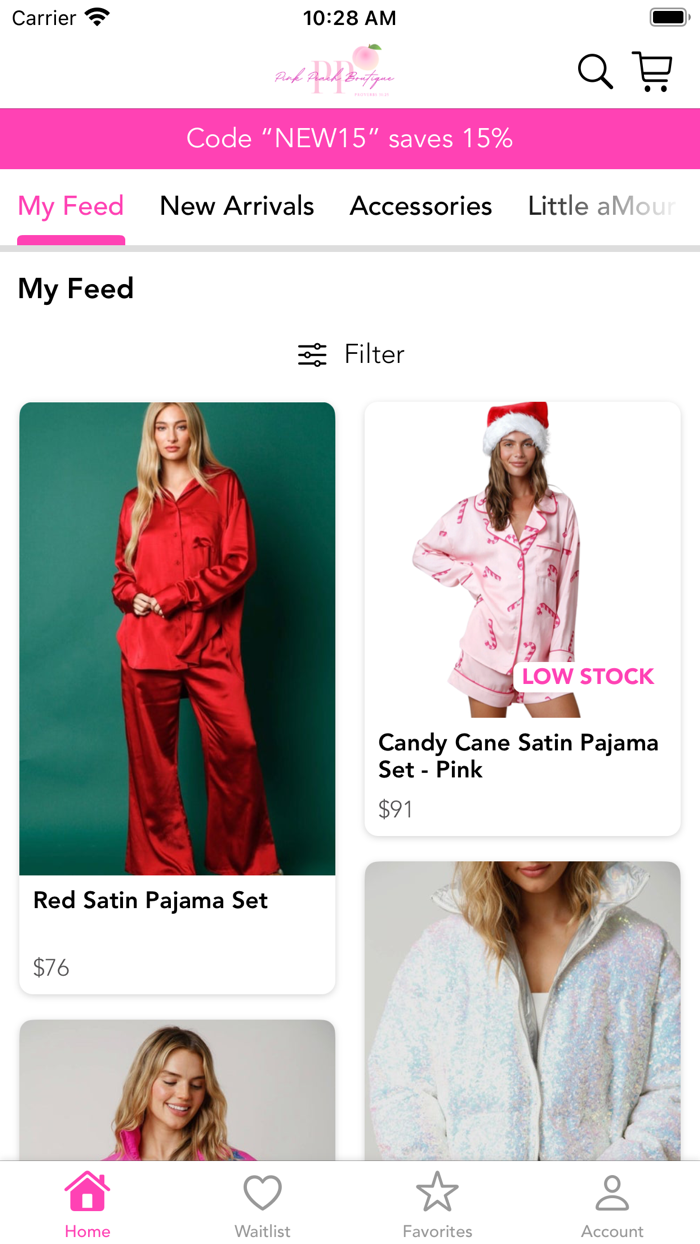
Task: Select the My Feed tab
Action: [71, 206]
